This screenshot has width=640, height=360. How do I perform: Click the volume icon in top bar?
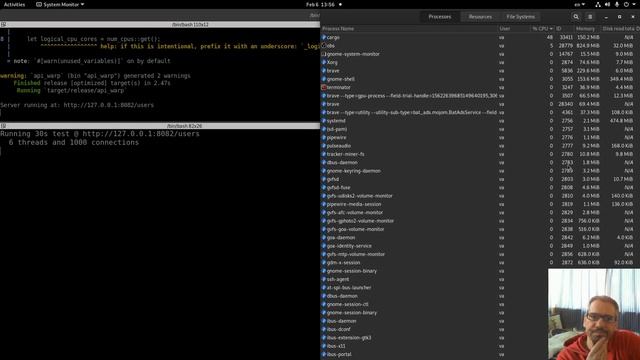pyautogui.click(x=607, y=4)
